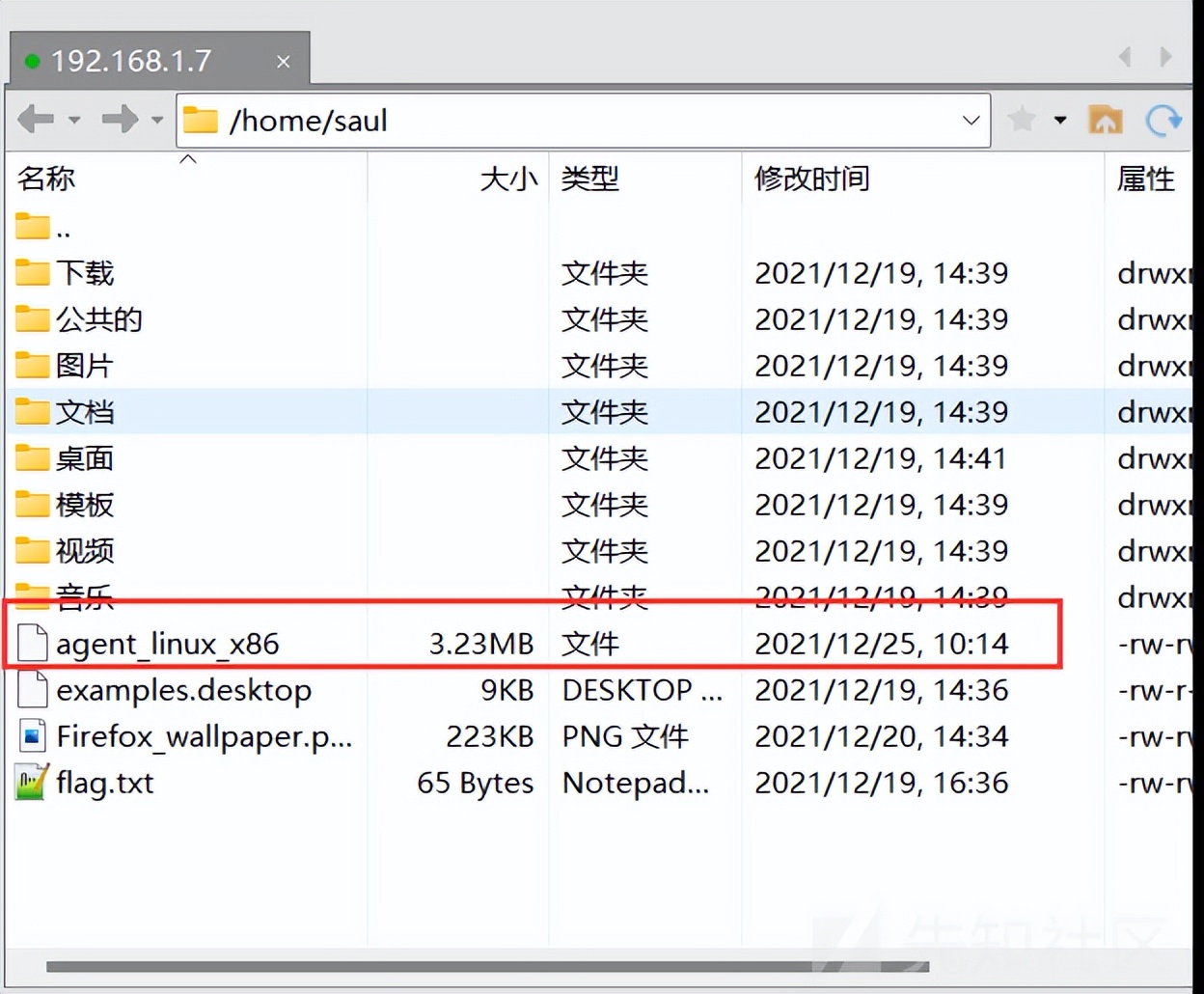
Task: Open the forward history dropdown arrow
Action: click(157, 121)
